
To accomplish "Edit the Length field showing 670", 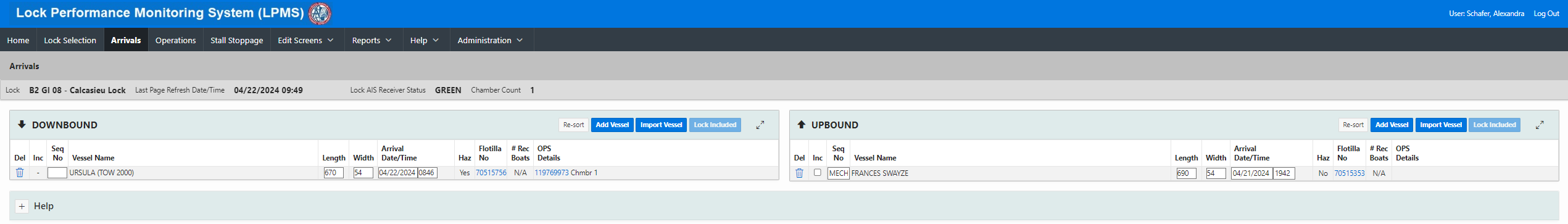I will click(333, 173).
